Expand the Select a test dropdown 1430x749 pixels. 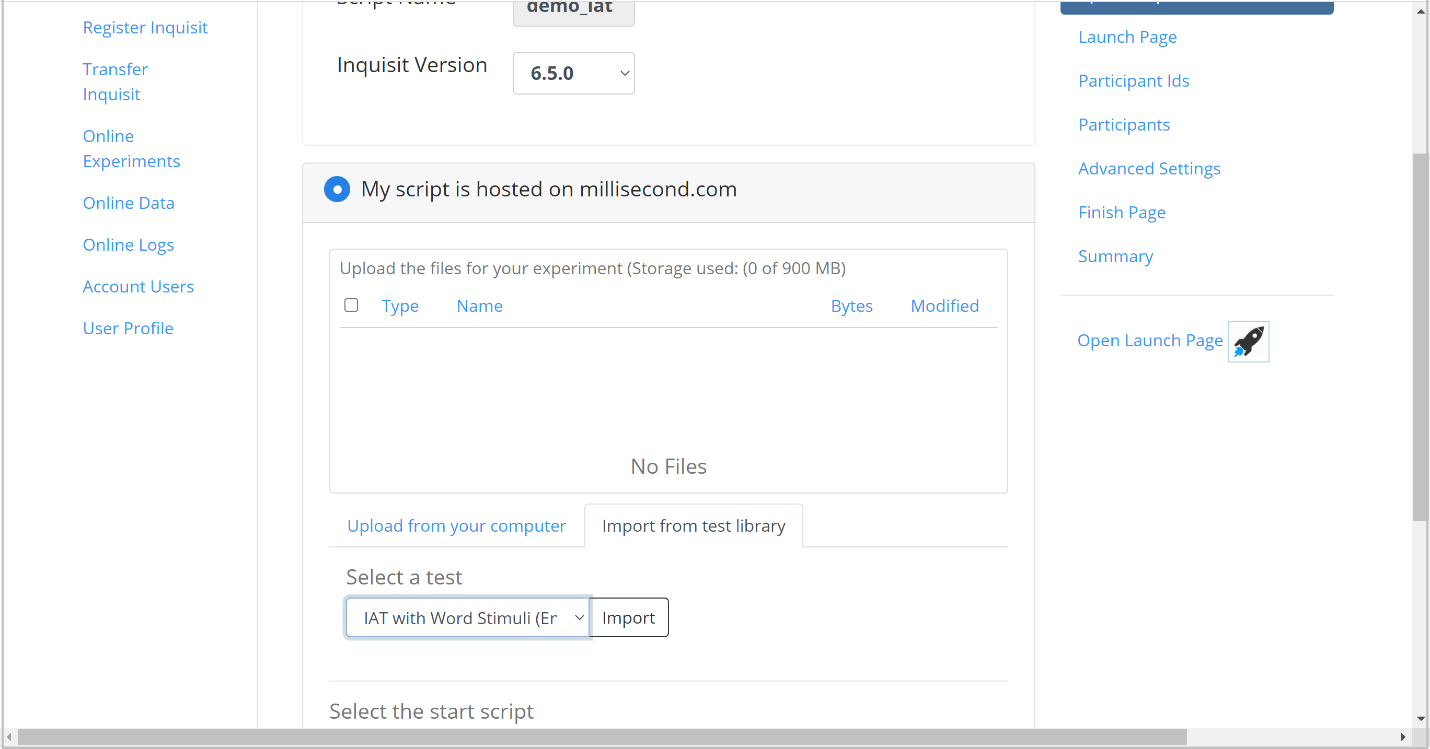(x=468, y=618)
